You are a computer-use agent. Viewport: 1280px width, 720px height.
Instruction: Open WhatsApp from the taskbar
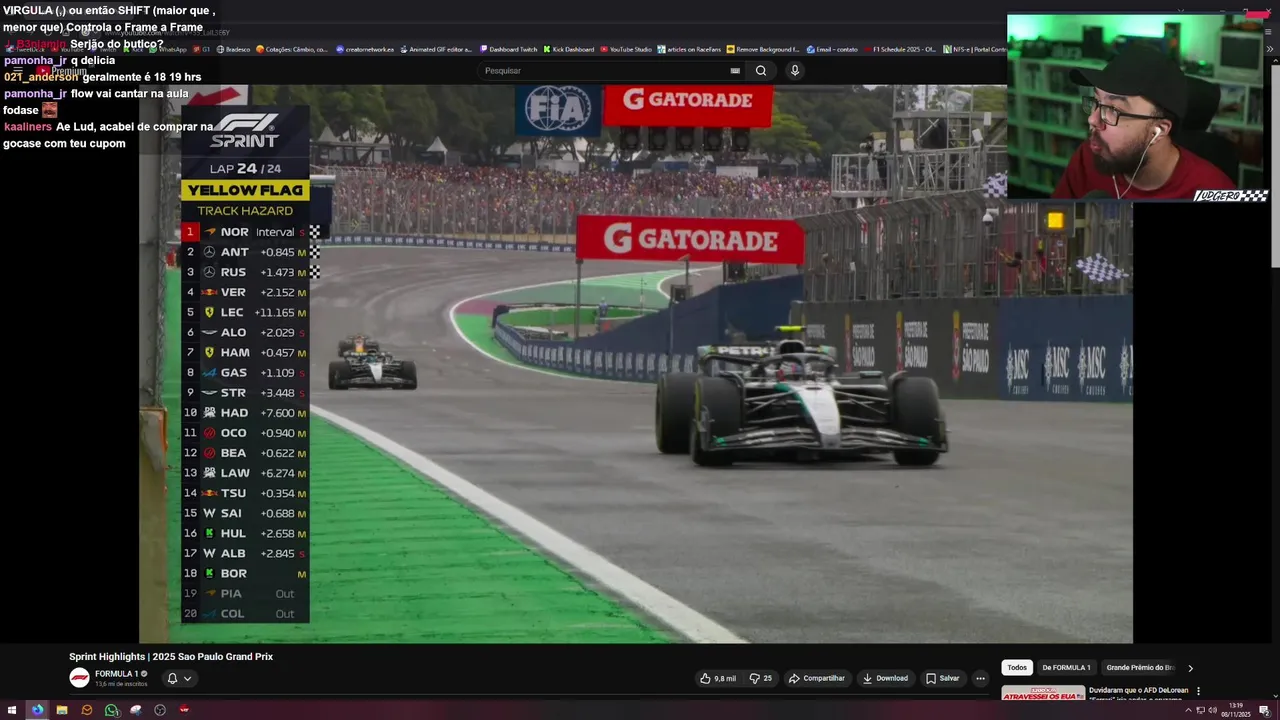click(111, 710)
